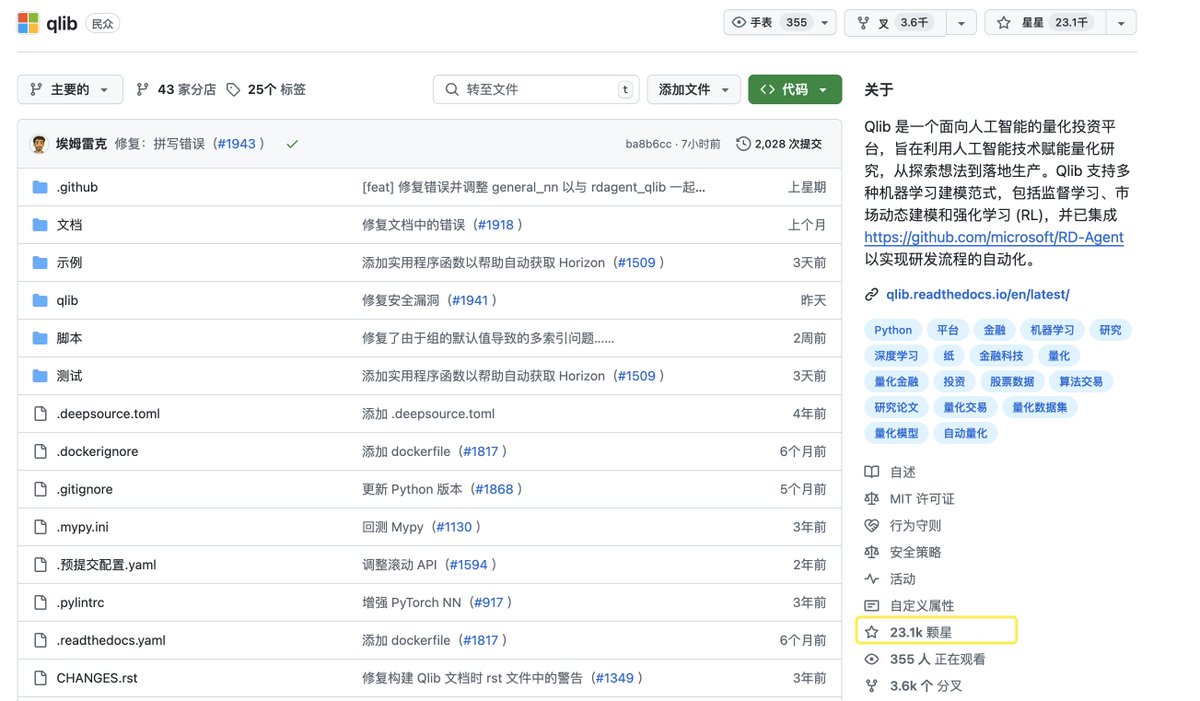1200x701 pixels.
Task: Click the 测试 folder icon
Action: click(x=40, y=376)
